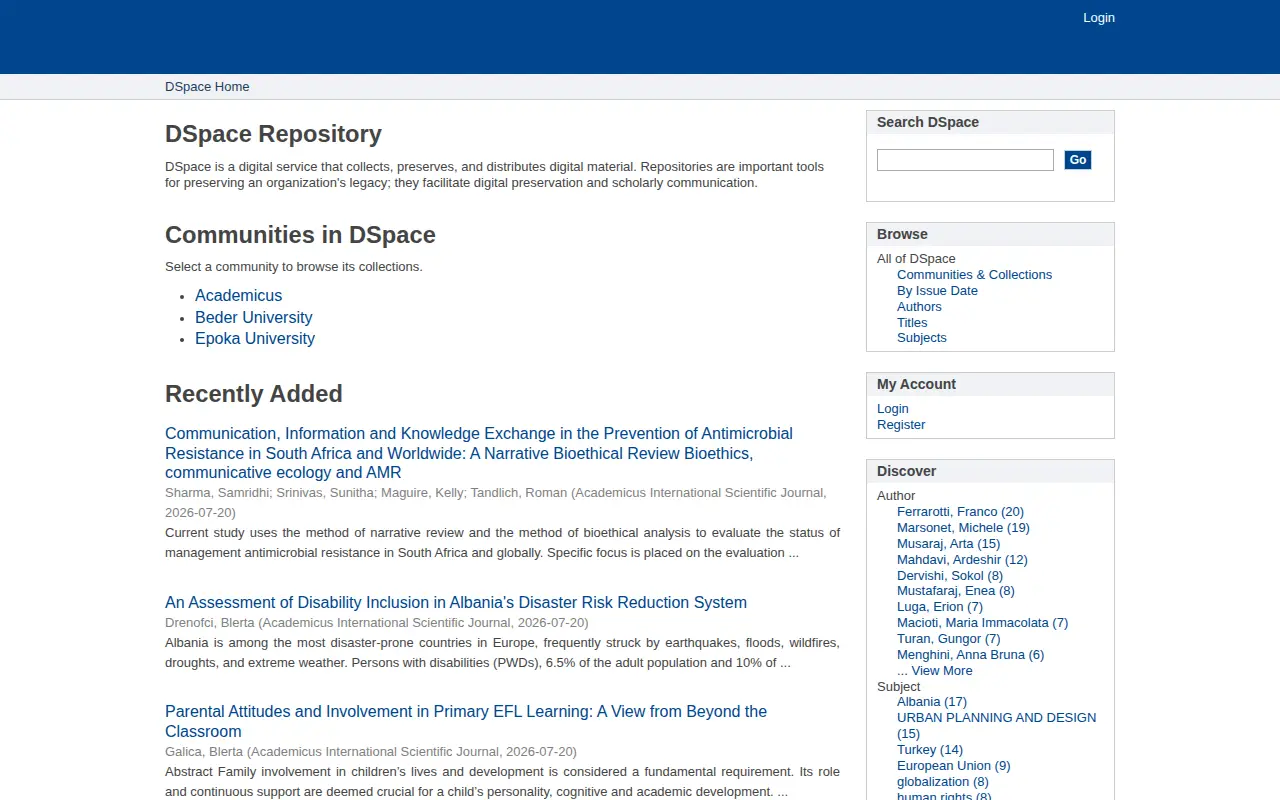Browse By Issue Date
Image resolution: width=1280 pixels, height=800 pixels.
point(937,291)
